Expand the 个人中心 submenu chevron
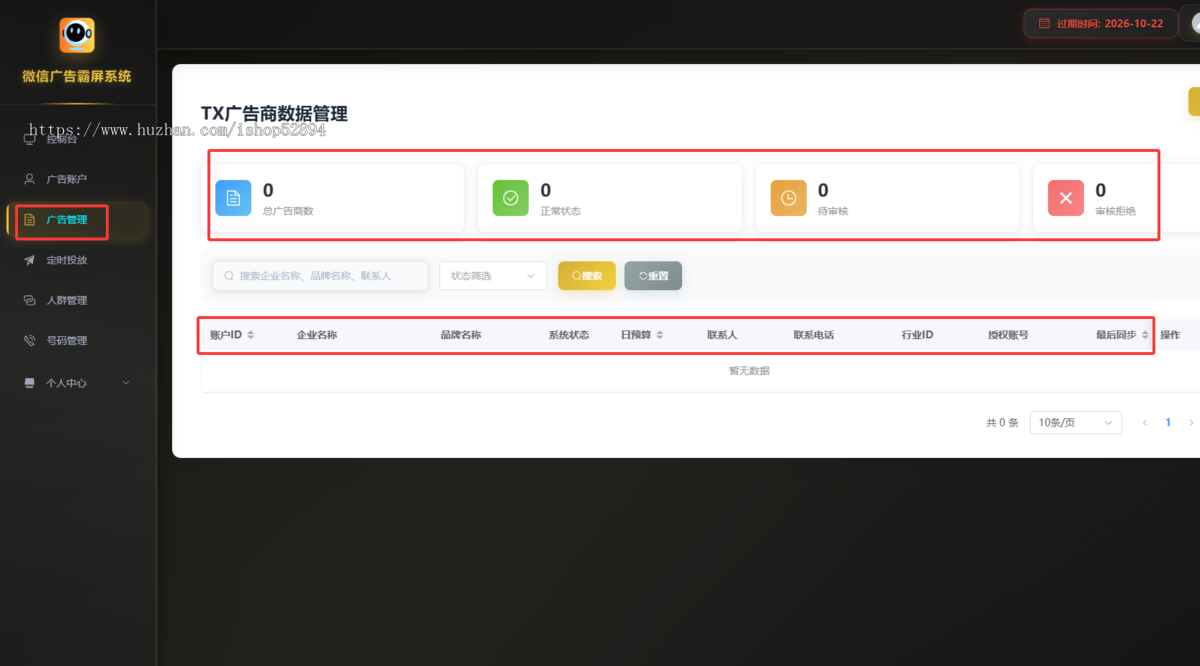Image resolution: width=1200 pixels, height=666 pixels. pyautogui.click(x=126, y=382)
